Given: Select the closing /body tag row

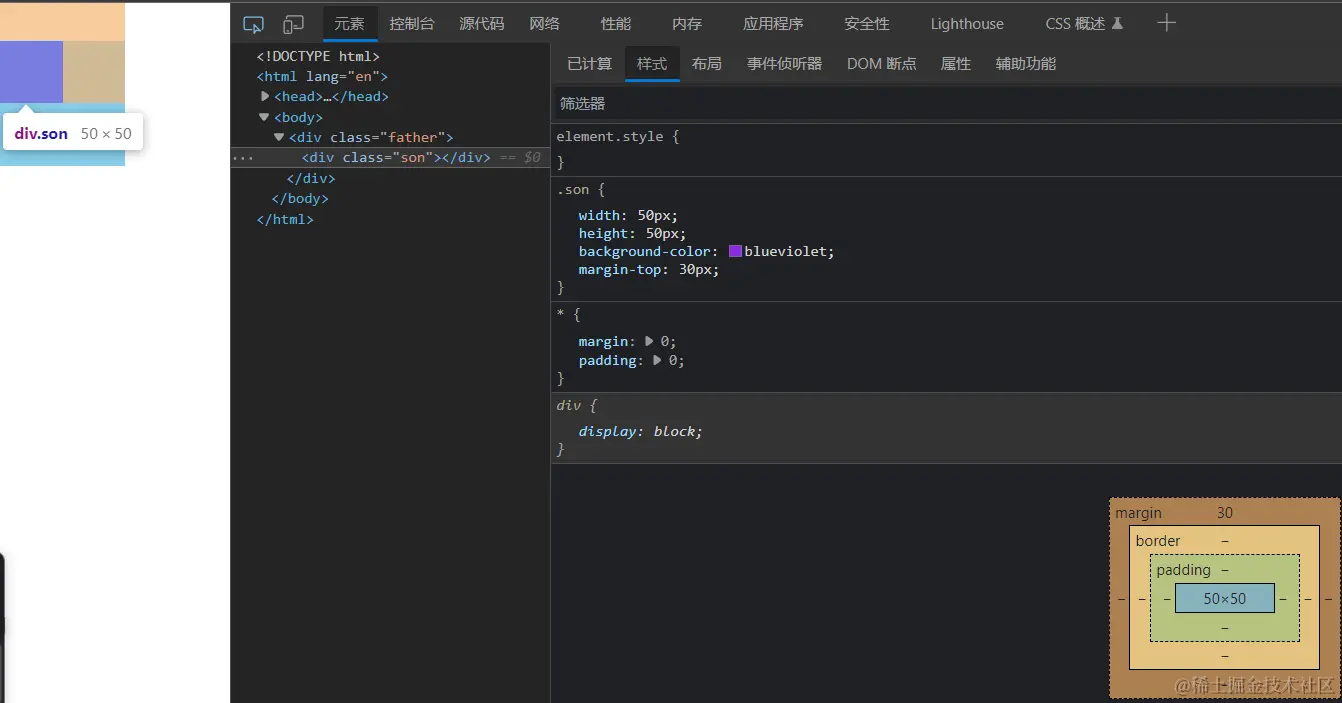Looking at the screenshot, I should pyautogui.click(x=300, y=198).
